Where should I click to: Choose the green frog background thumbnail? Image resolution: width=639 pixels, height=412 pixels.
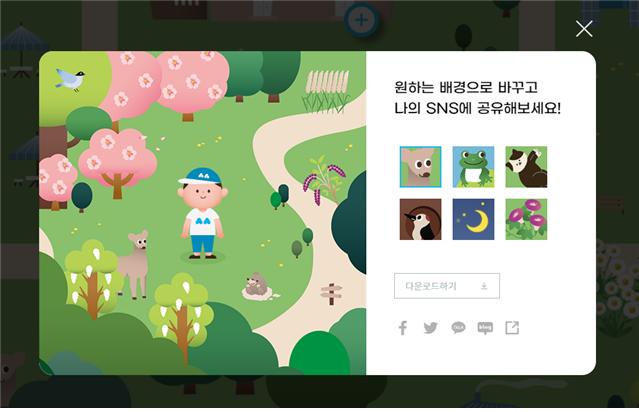pyautogui.click(x=473, y=167)
